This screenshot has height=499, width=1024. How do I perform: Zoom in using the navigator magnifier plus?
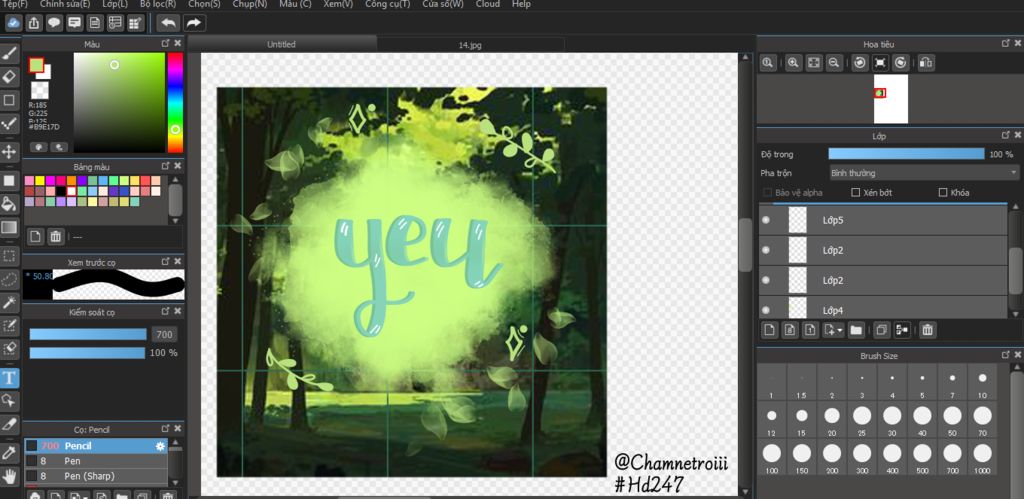click(793, 63)
